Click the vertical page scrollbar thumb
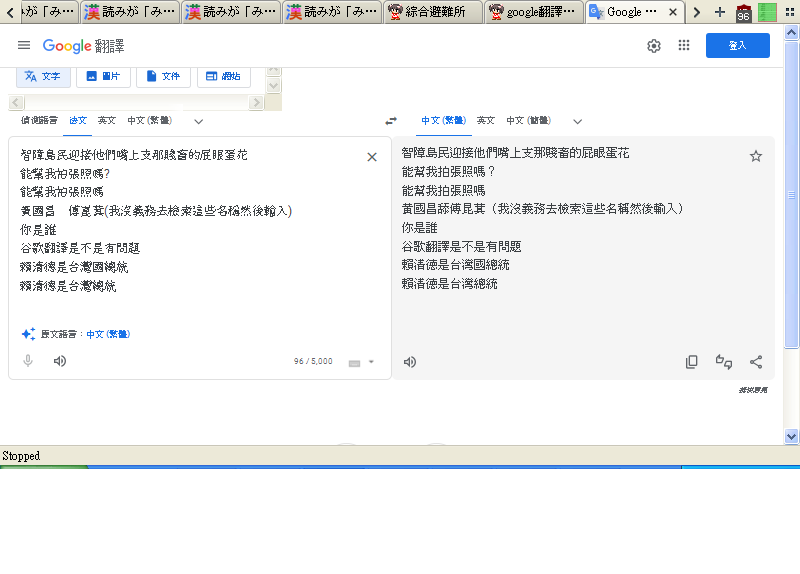800x574 pixels. (x=791, y=194)
